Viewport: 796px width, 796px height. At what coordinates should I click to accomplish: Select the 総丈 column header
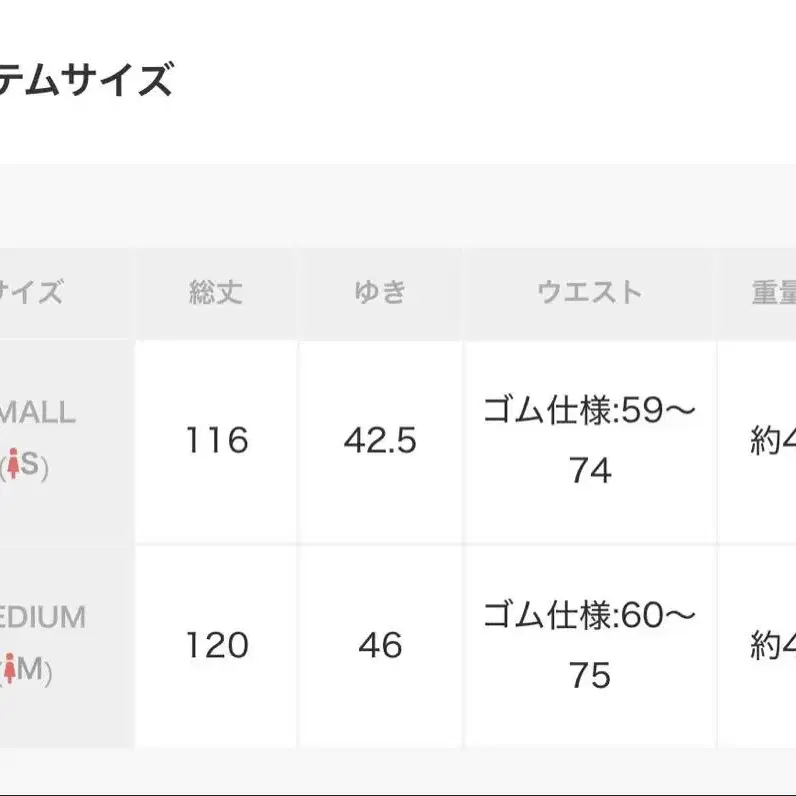(216, 293)
